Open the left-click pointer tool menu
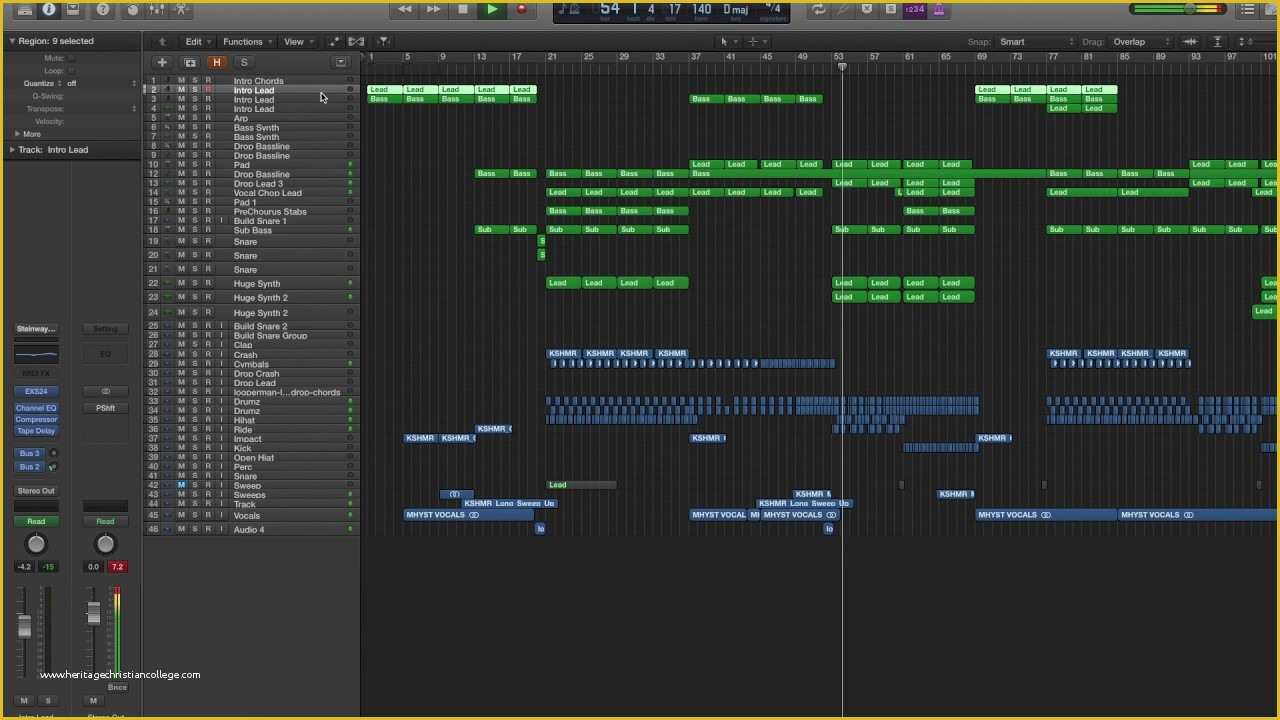Screen dimensions: 1280x720 727,42
